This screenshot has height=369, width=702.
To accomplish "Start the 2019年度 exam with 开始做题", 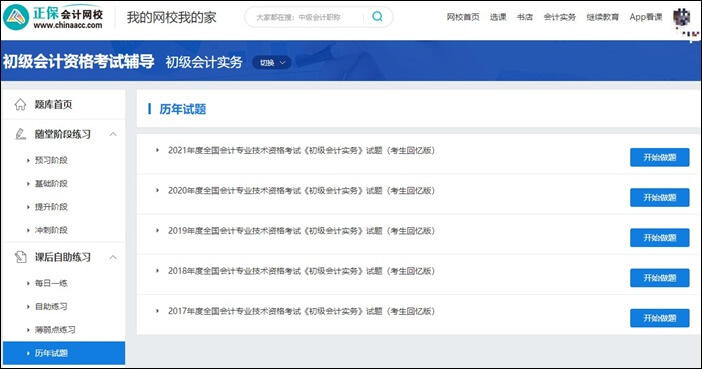I will pyautogui.click(x=659, y=238).
